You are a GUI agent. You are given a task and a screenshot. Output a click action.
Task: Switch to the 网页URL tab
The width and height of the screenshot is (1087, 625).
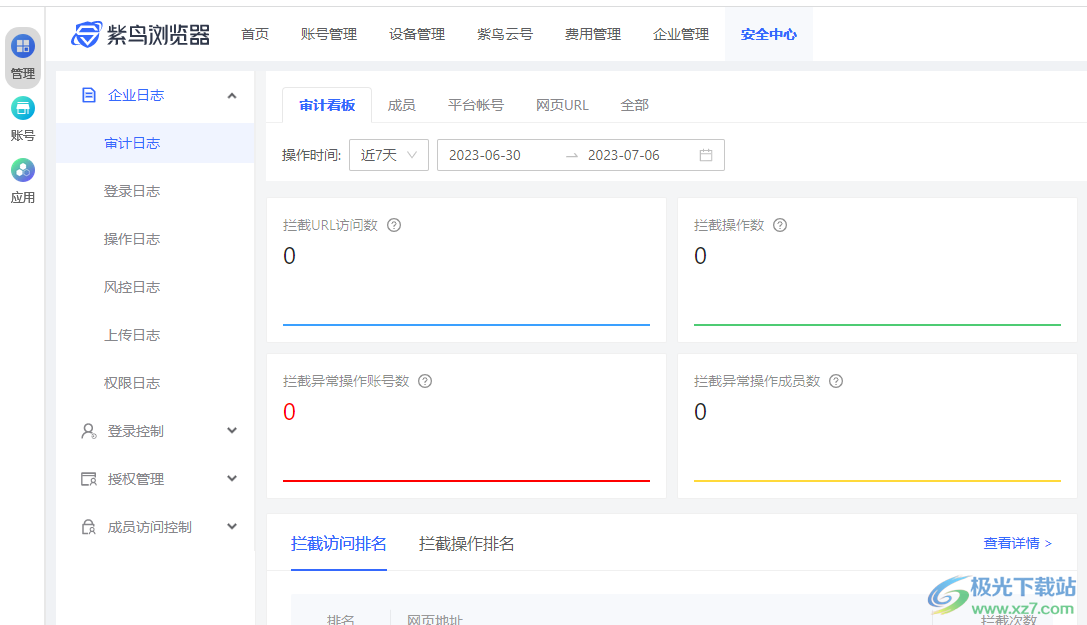[562, 105]
